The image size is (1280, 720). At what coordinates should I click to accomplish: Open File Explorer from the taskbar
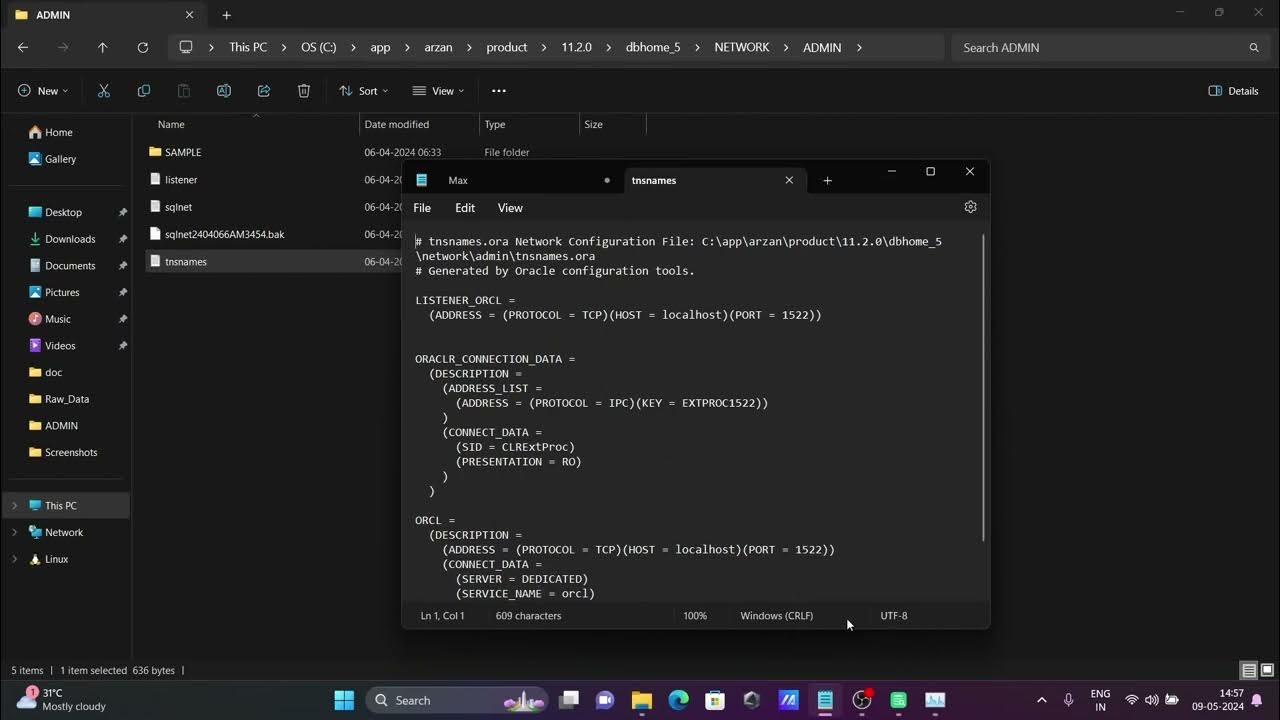tap(642, 700)
